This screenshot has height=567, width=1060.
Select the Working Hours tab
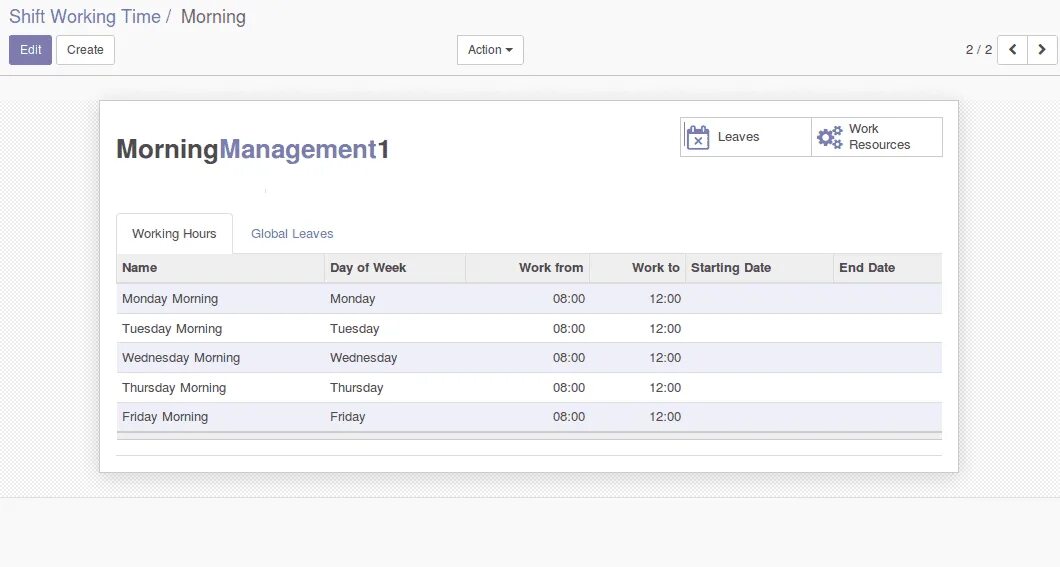click(x=174, y=234)
